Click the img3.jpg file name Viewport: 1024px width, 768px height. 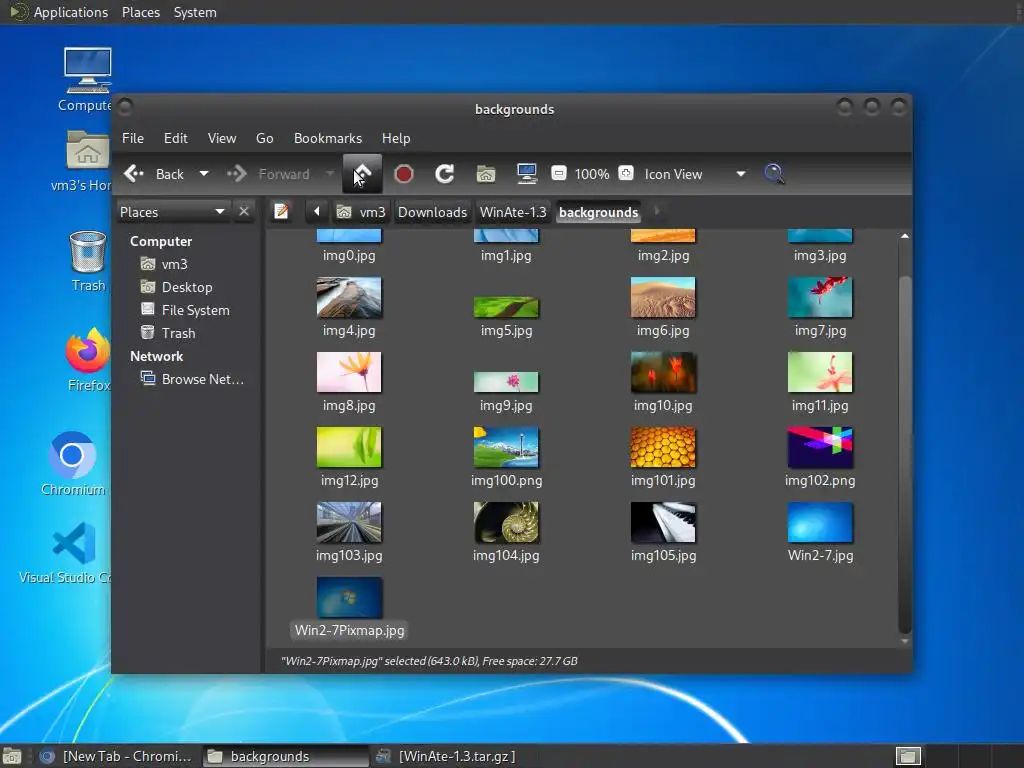(820, 255)
